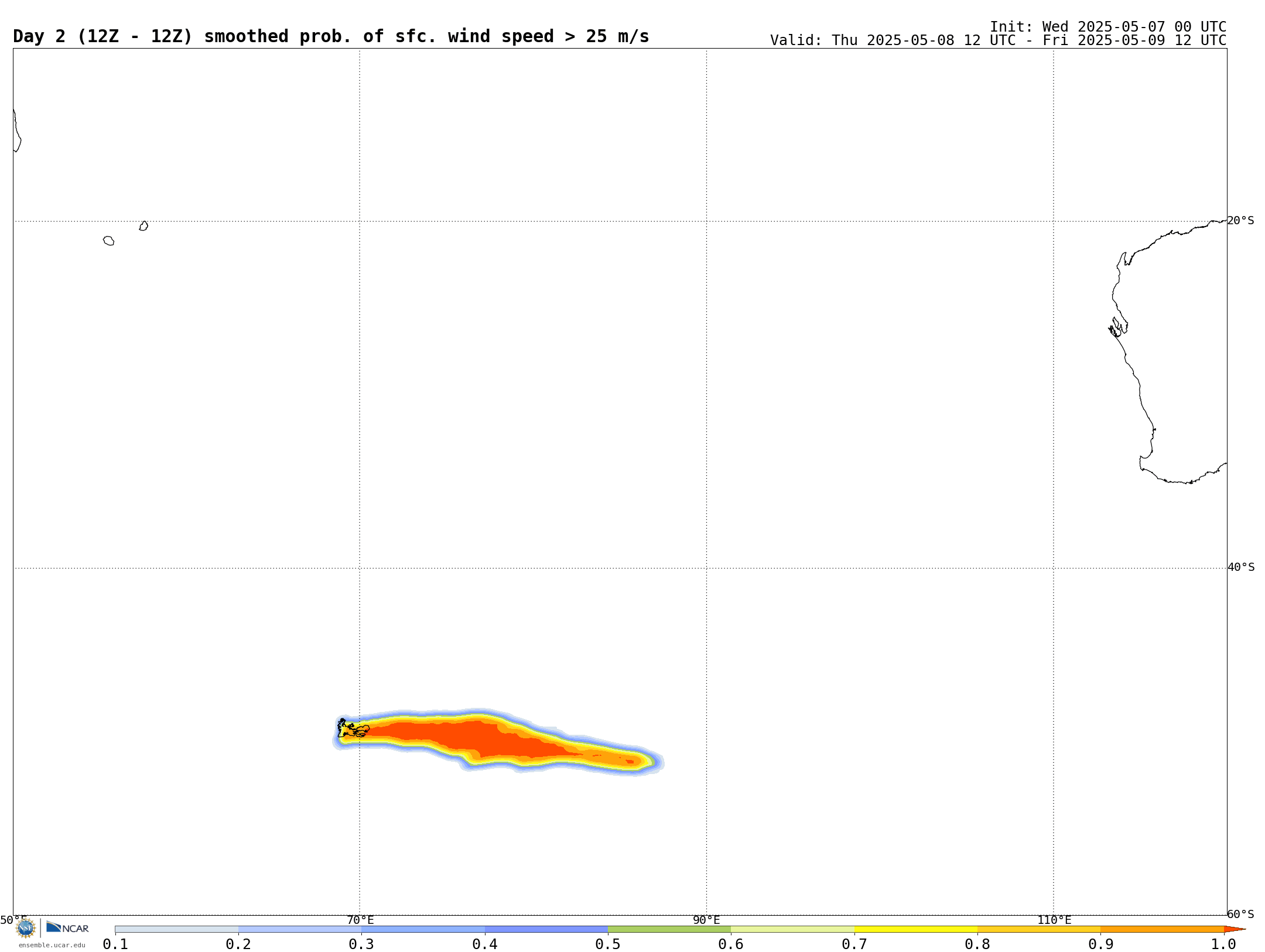Click the ensemble.ucar.edu text
Viewport: 1265px width, 952px height.
[52, 945]
